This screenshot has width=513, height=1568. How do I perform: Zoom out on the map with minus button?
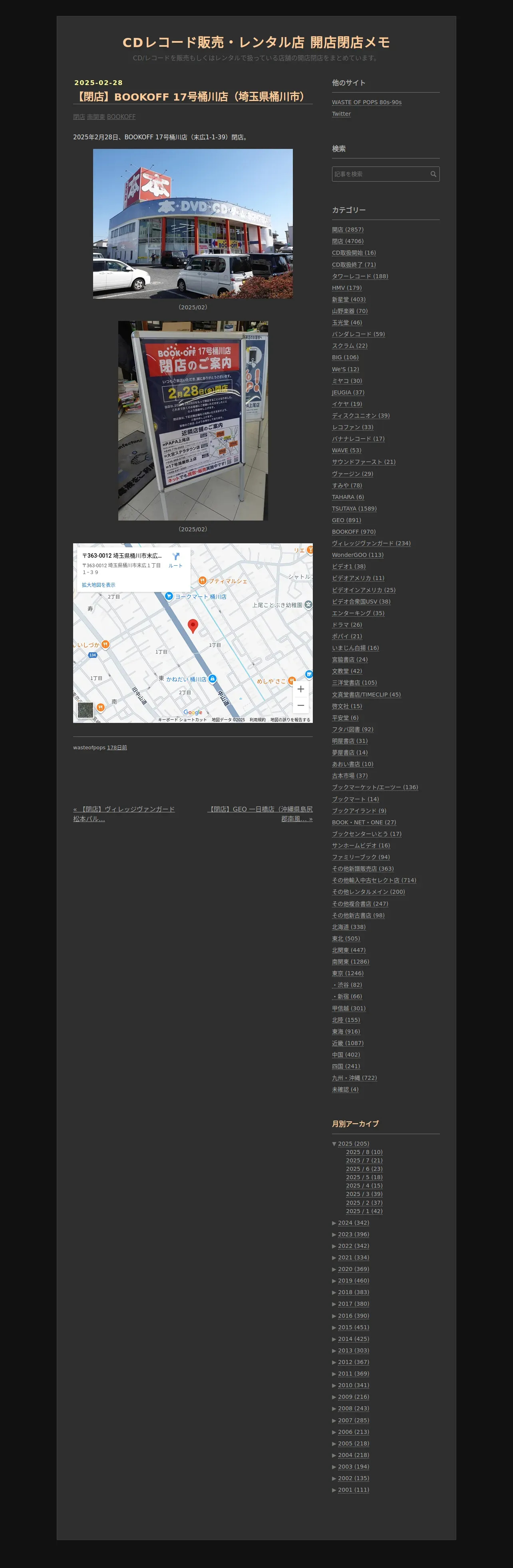coord(300,705)
